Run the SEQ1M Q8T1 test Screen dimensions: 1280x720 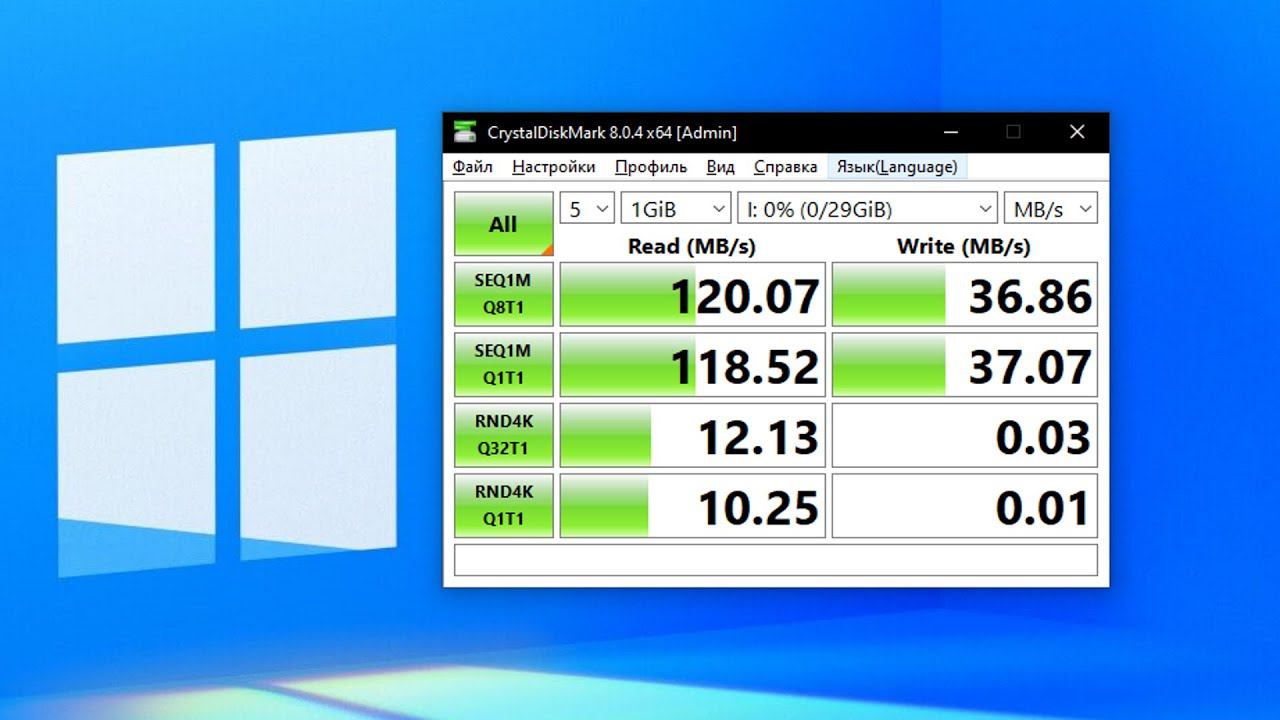point(503,294)
